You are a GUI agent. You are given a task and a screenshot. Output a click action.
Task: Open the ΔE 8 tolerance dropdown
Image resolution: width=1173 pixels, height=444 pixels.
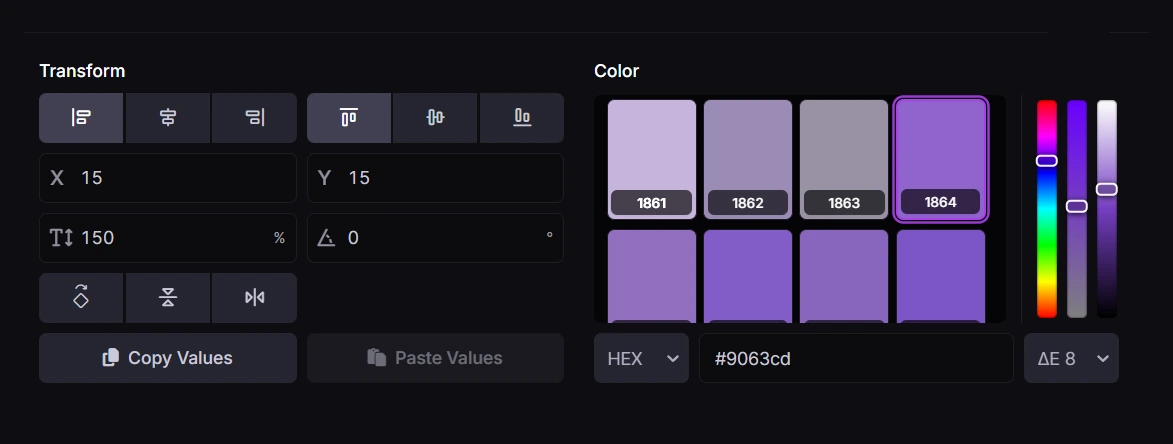coord(1071,358)
